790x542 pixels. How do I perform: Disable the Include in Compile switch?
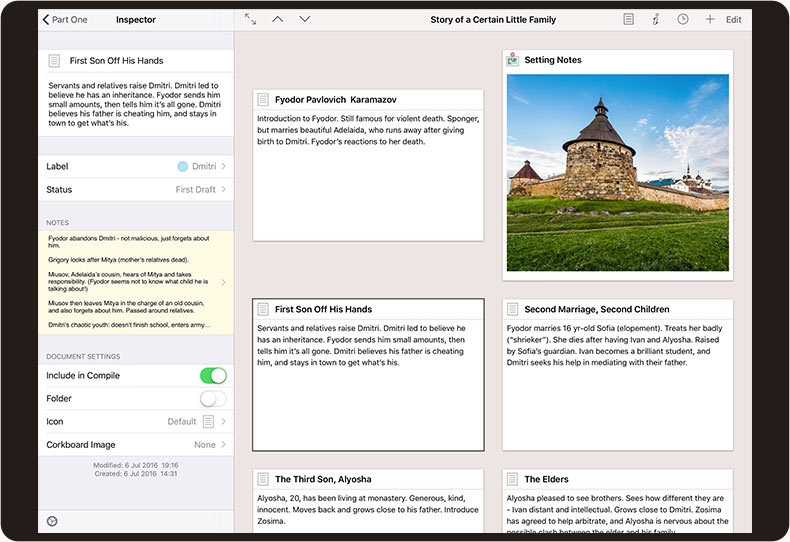point(213,375)
